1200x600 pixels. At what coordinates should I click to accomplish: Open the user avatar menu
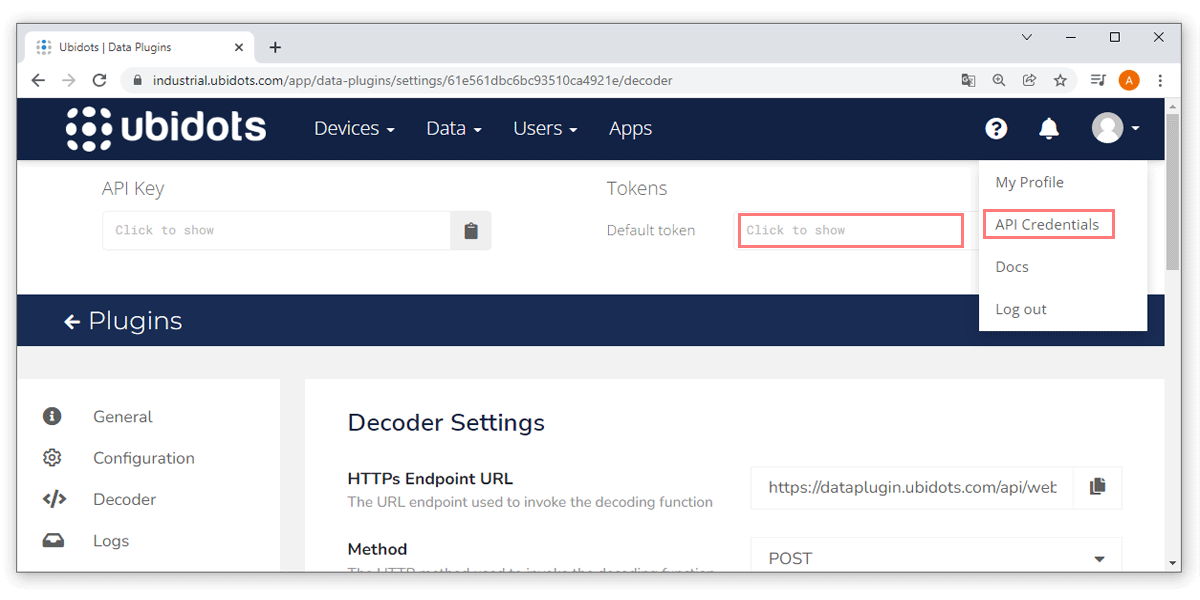(1115, 128)
